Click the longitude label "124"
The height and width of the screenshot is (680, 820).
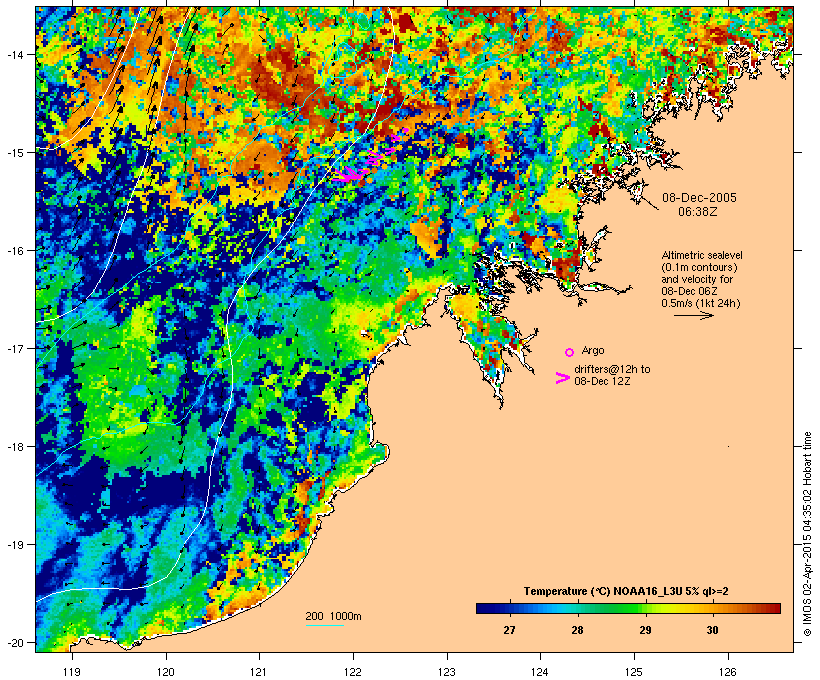pos(541,672)
